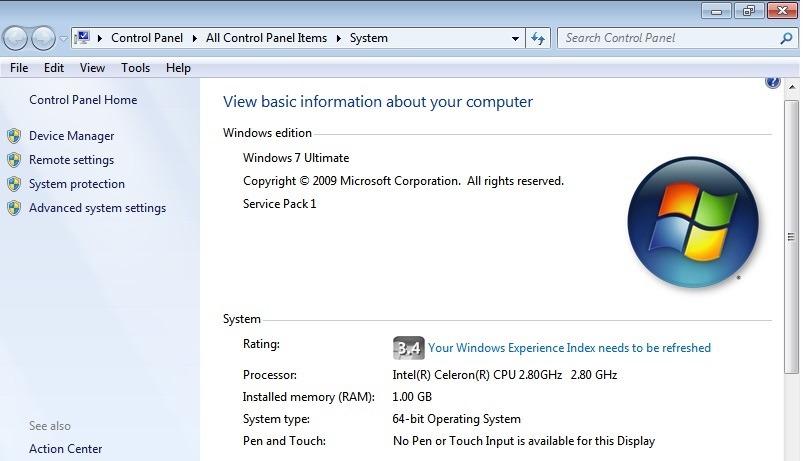The width and height of the screenshot is (804, 461).
Task: Open Remote settings link
Action: pos(71,160)
